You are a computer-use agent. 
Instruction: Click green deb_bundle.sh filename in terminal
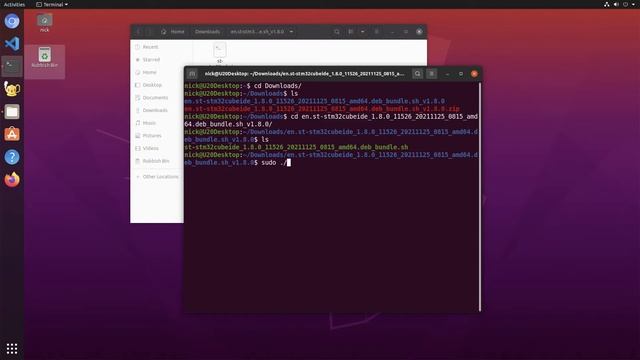[x=296, y=147]
